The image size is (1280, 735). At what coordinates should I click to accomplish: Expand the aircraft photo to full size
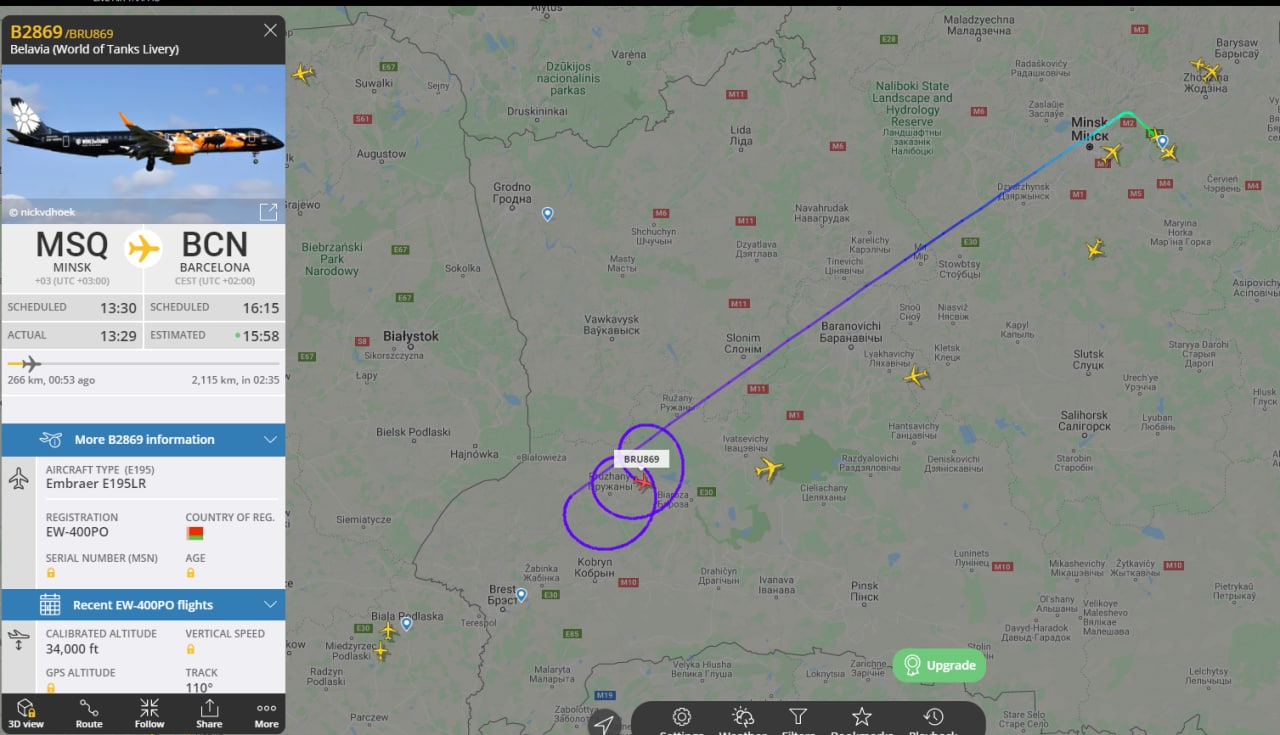(268, 212)
